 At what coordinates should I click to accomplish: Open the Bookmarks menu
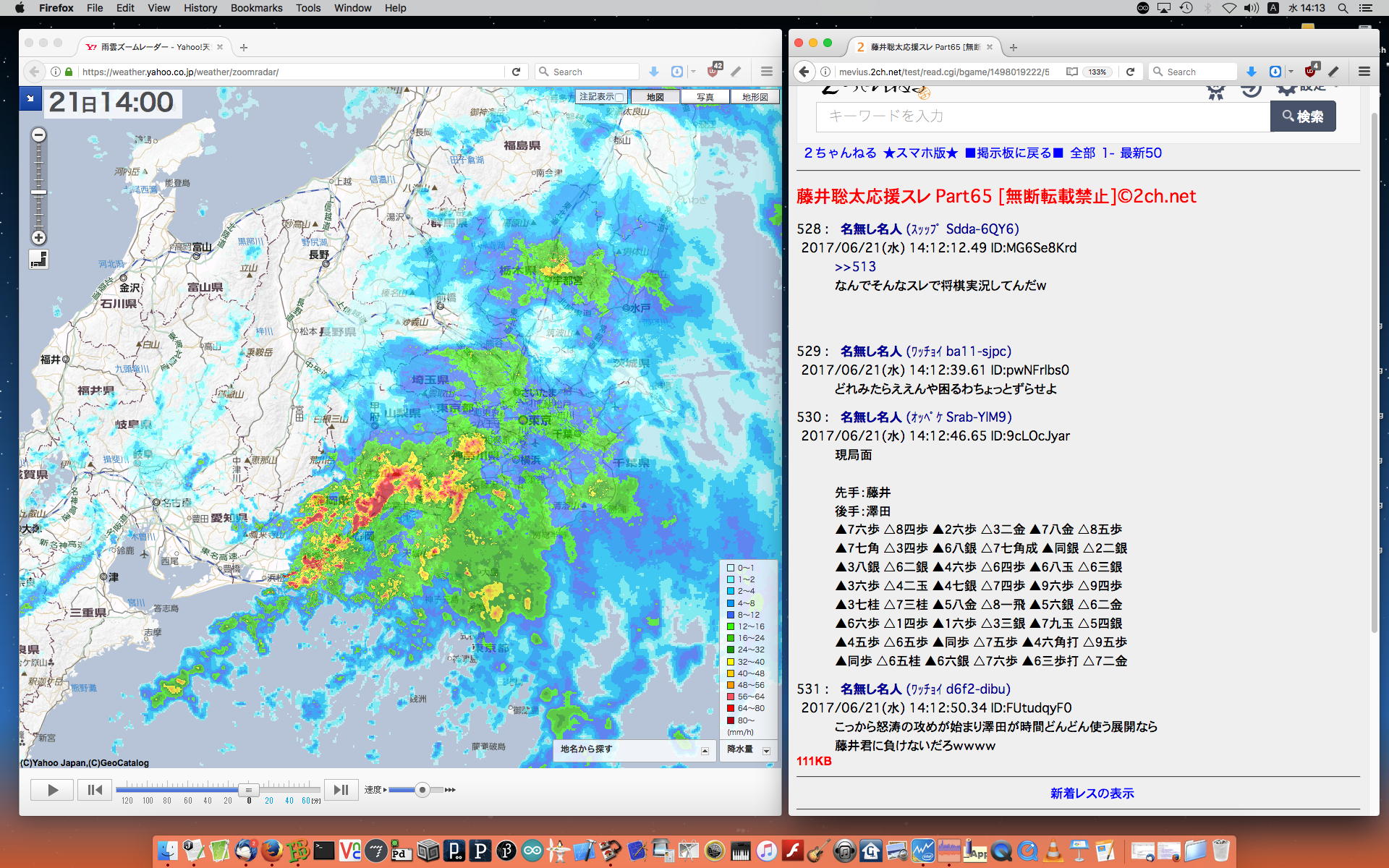[256, 8]
